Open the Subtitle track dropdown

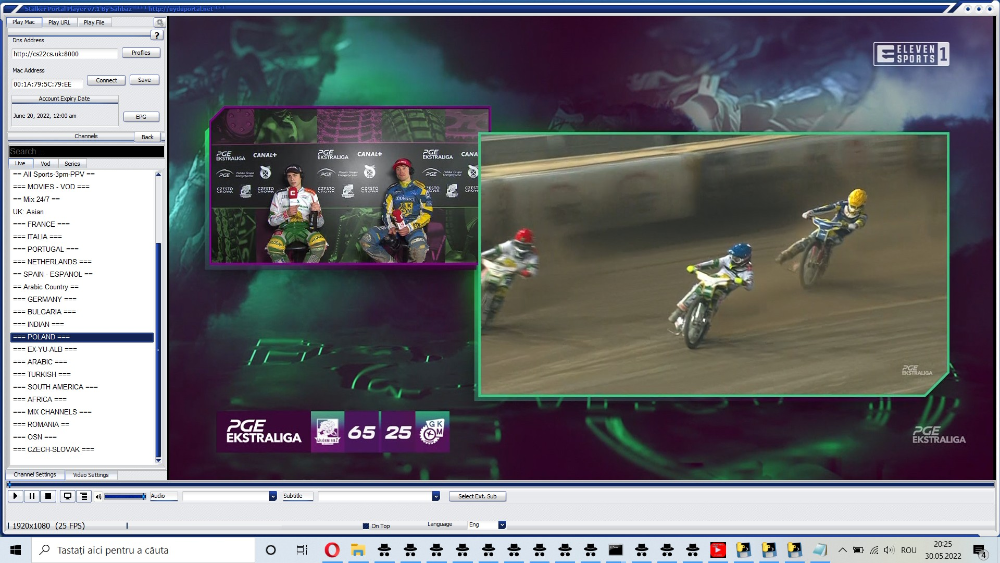(436, 496)
